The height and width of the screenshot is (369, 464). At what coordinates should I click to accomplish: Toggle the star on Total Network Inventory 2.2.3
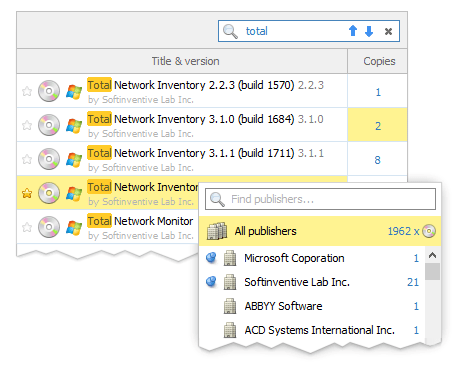(27, 91)
